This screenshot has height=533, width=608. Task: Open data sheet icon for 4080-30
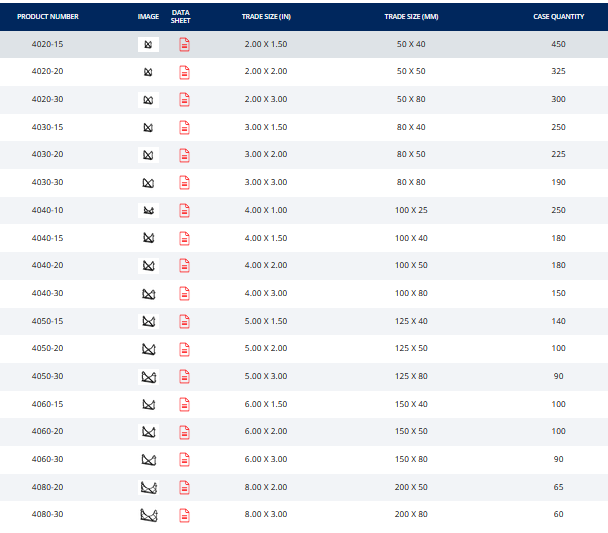(x=184, y=515)
